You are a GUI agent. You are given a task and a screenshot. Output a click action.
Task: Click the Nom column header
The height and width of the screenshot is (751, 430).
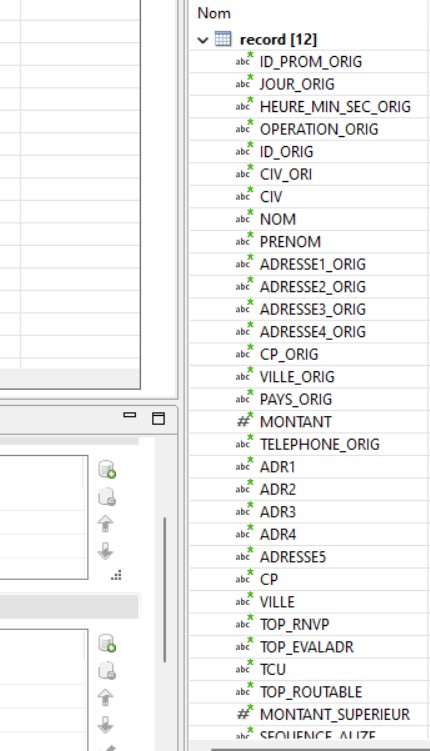click(214, 13)
